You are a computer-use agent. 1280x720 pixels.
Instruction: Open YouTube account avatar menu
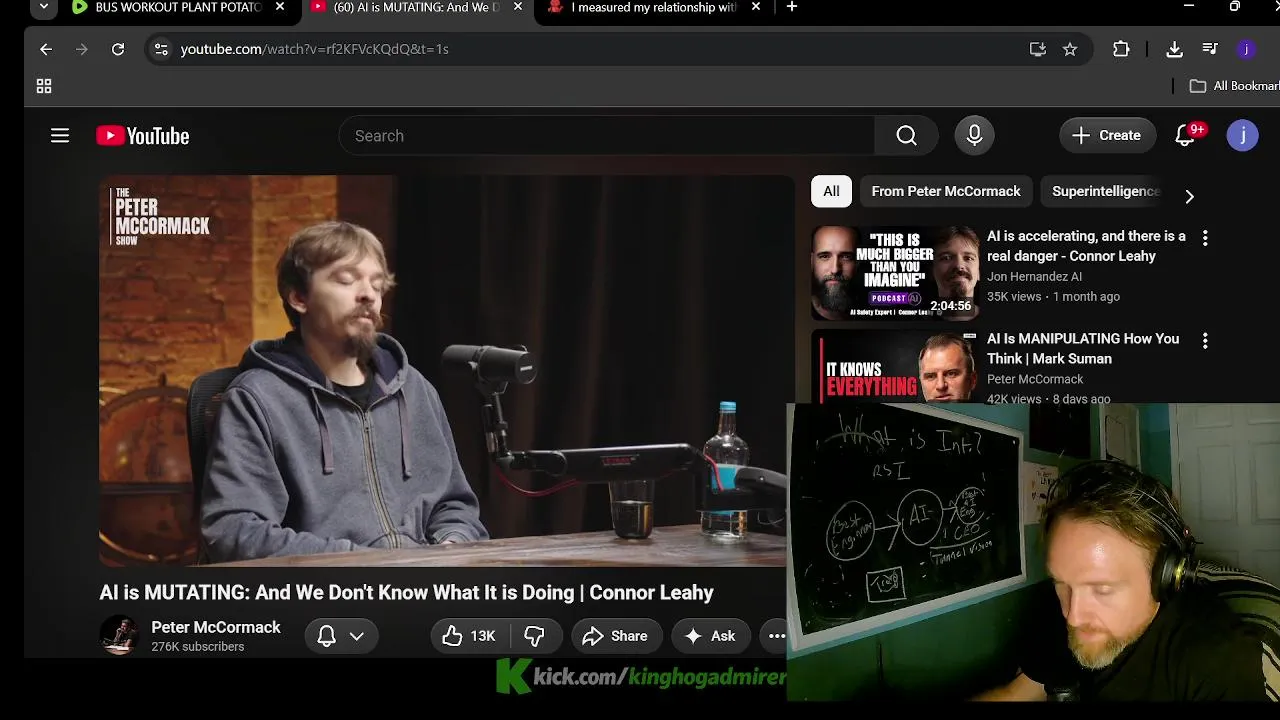coord(1242,136)
